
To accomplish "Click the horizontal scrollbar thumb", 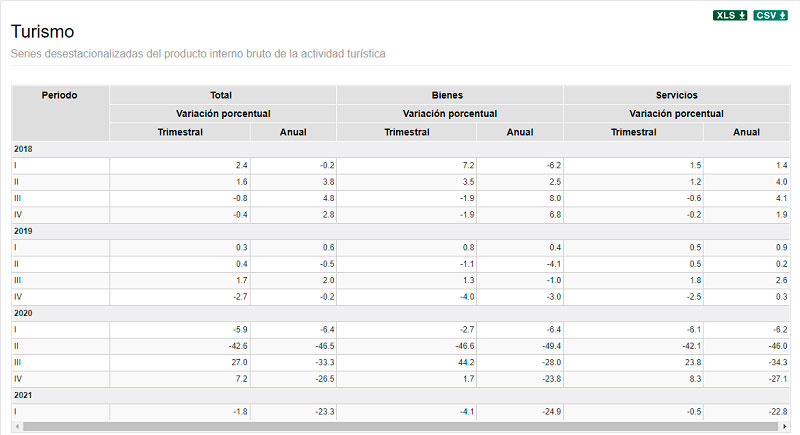I will [400, 426].
